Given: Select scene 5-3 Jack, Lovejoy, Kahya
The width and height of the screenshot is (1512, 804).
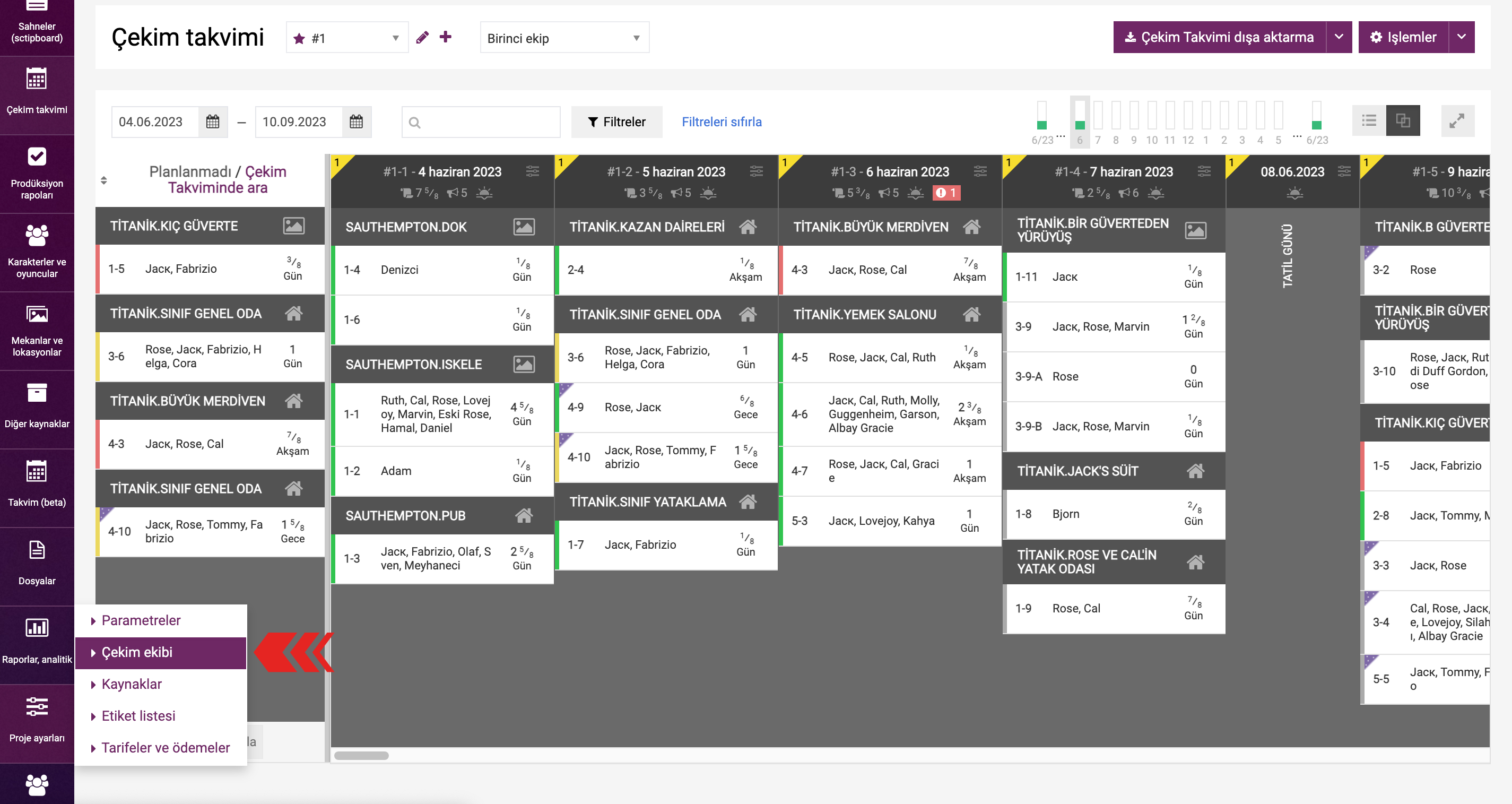Looking at the screenshot, I should tap(890, 521).
